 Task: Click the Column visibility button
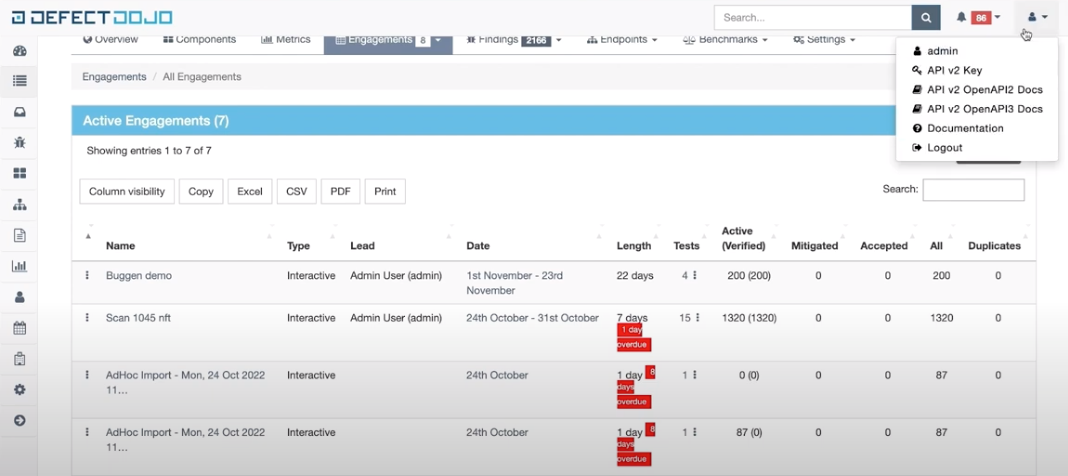click(x=127, y=191)
